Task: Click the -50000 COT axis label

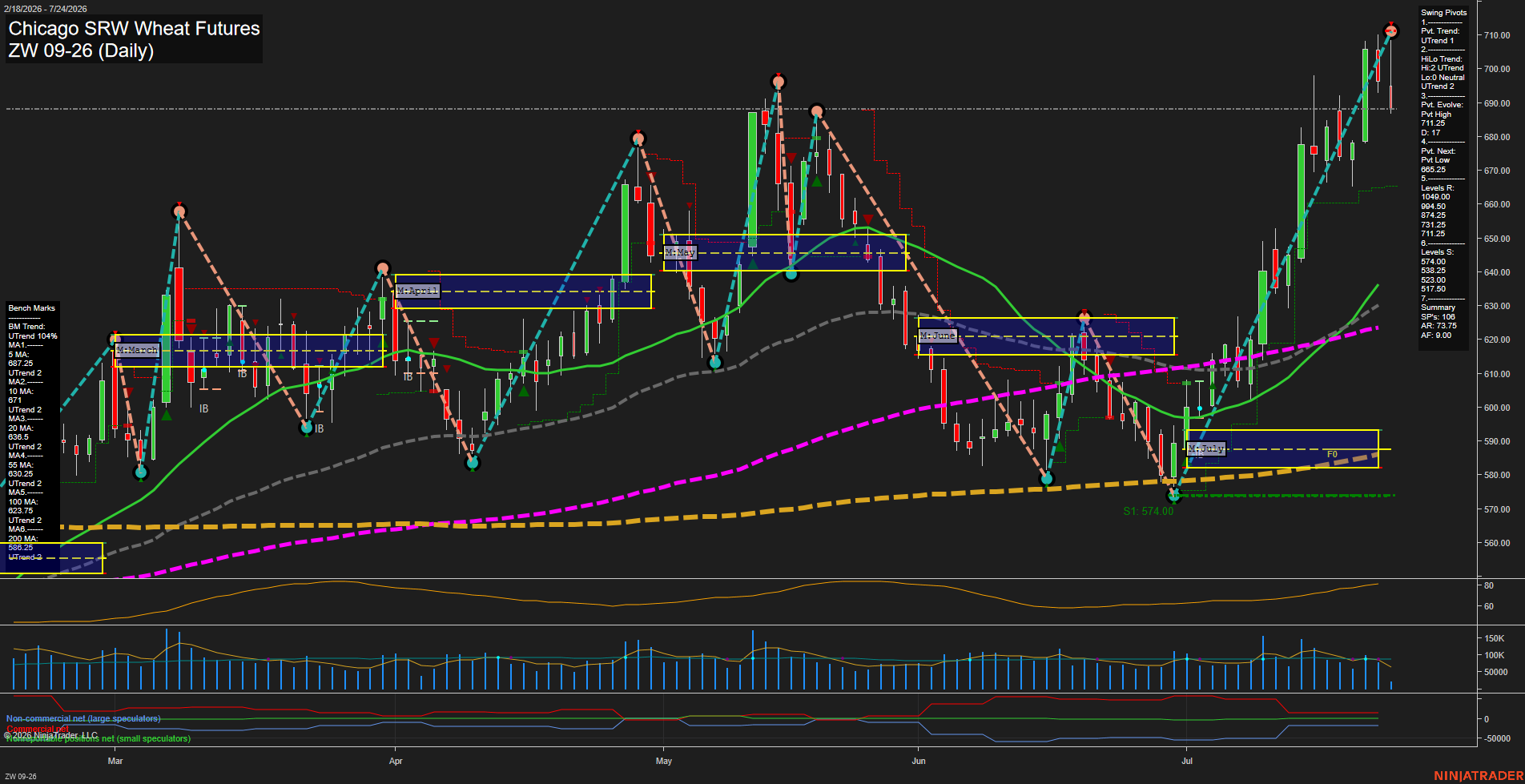Action: (x=1497, y=738)
